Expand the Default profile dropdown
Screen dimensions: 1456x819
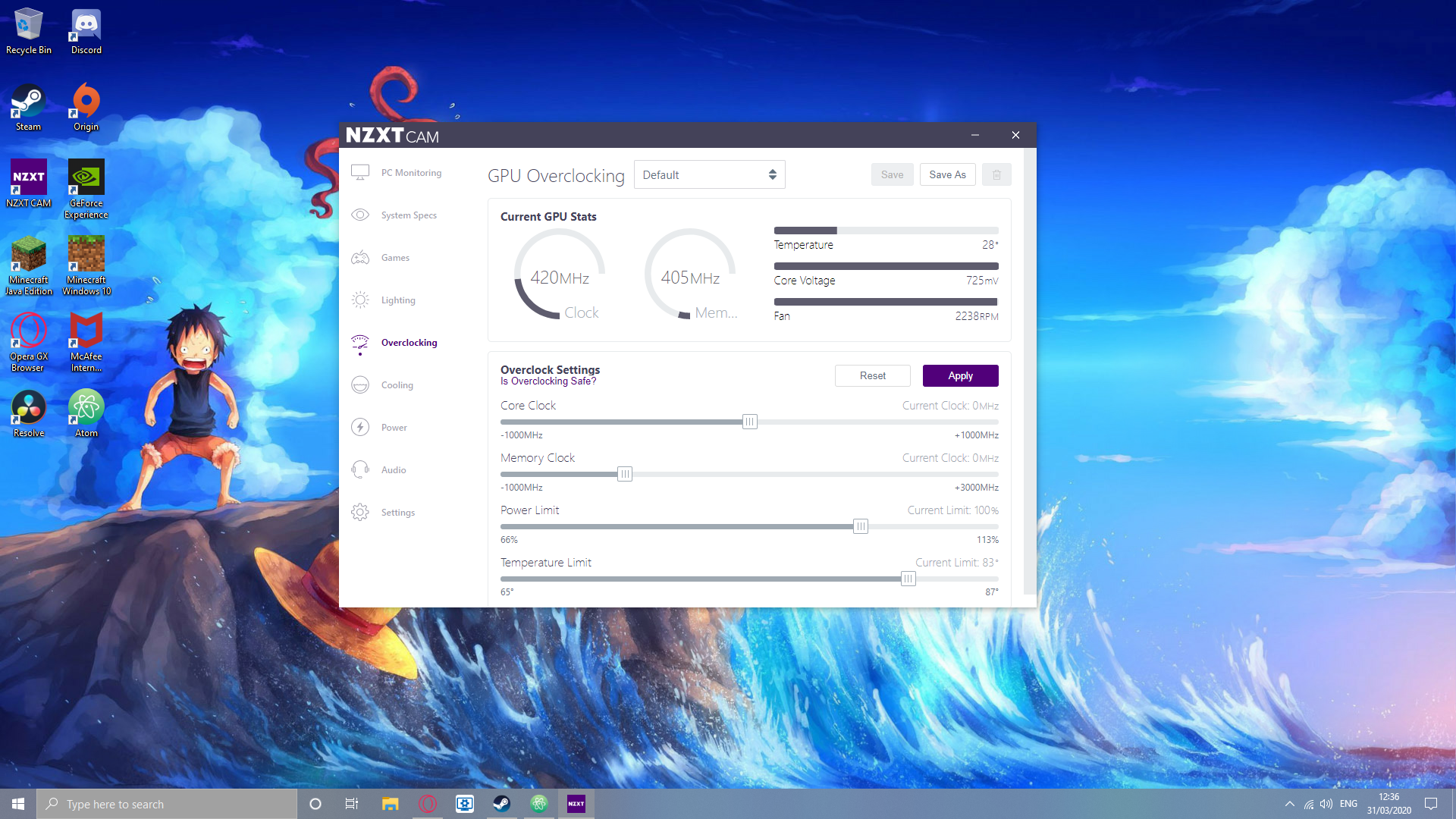pyautogui.click(x=709, y=175)
